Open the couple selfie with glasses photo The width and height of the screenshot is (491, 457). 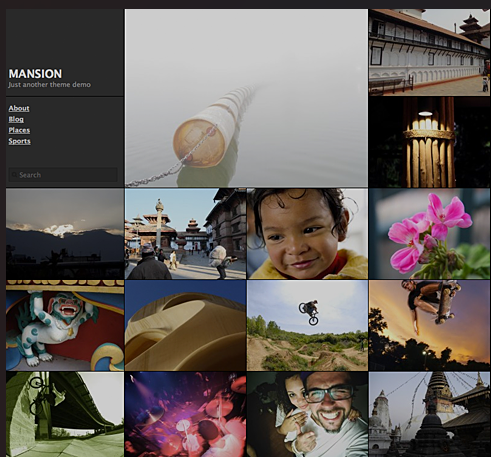pos(307,414)
